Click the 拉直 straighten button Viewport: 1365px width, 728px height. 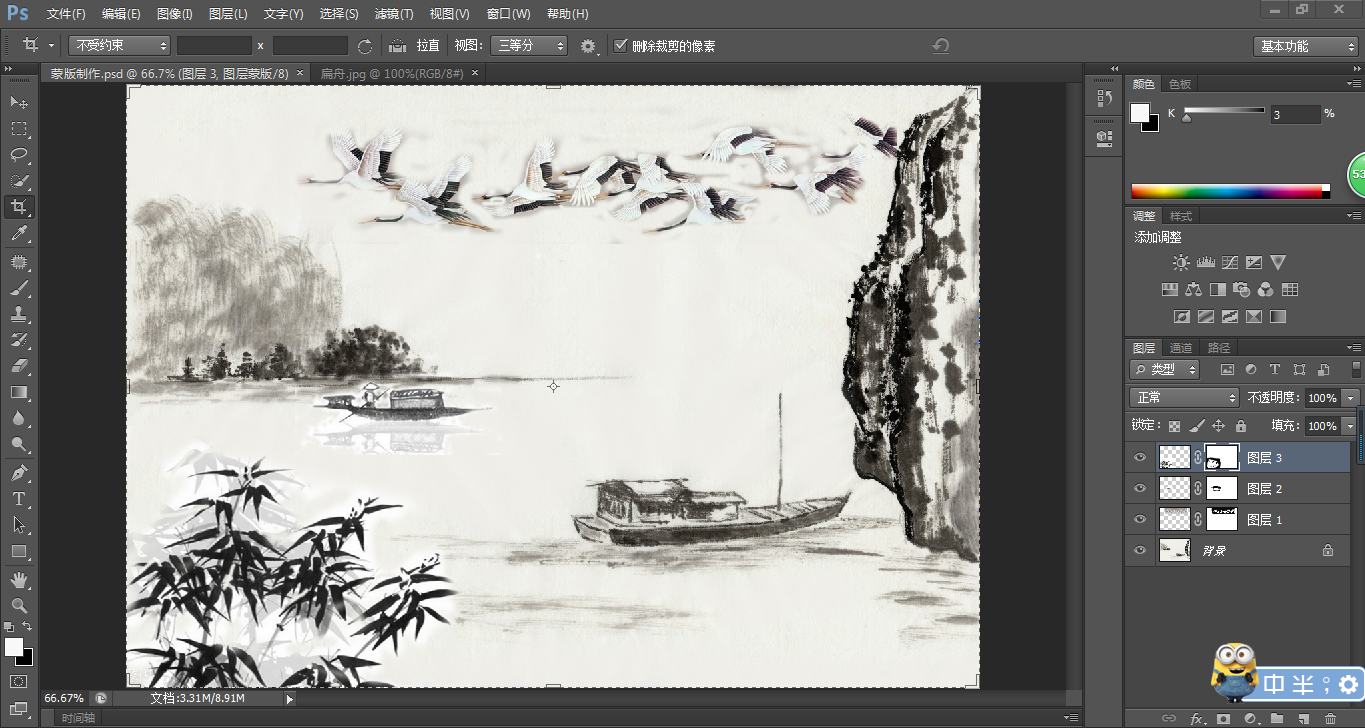click(428, 45)
